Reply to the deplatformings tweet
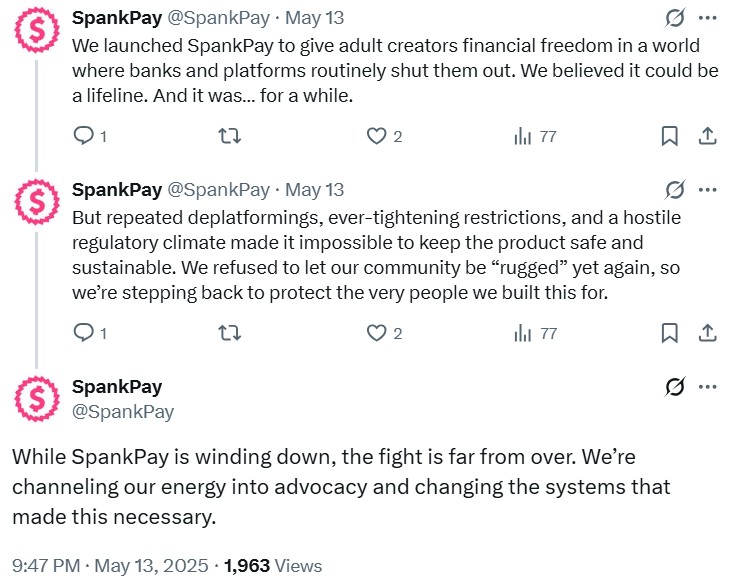Viewport: 736px width, 581px height. [85, 333]
